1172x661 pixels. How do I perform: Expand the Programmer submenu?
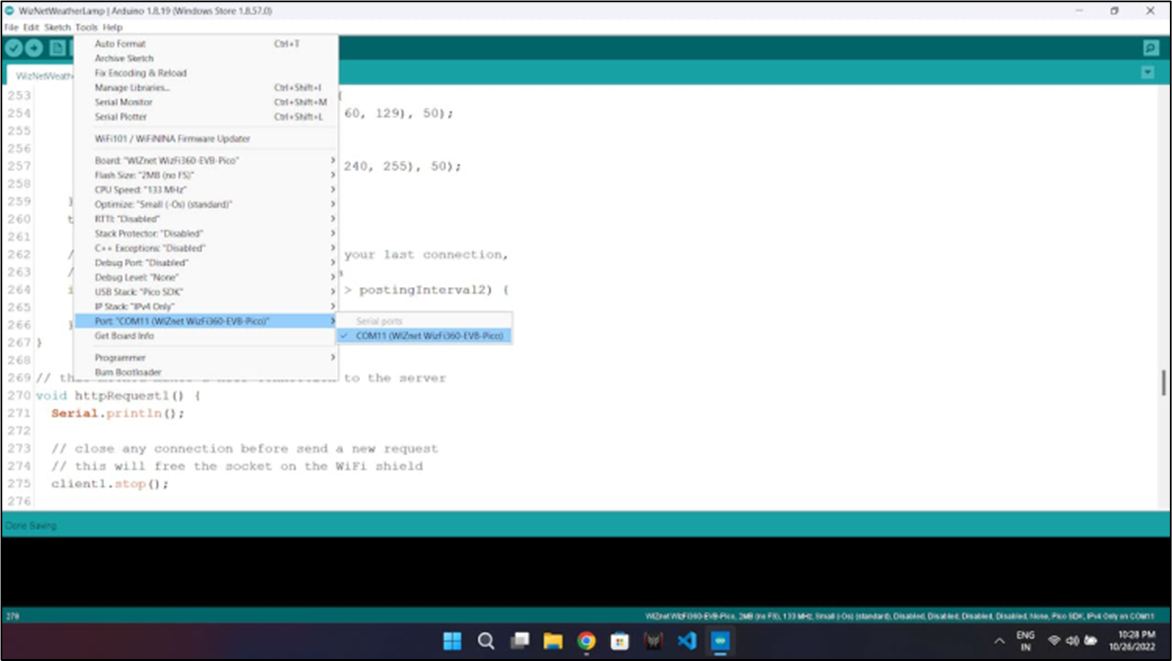206,357
